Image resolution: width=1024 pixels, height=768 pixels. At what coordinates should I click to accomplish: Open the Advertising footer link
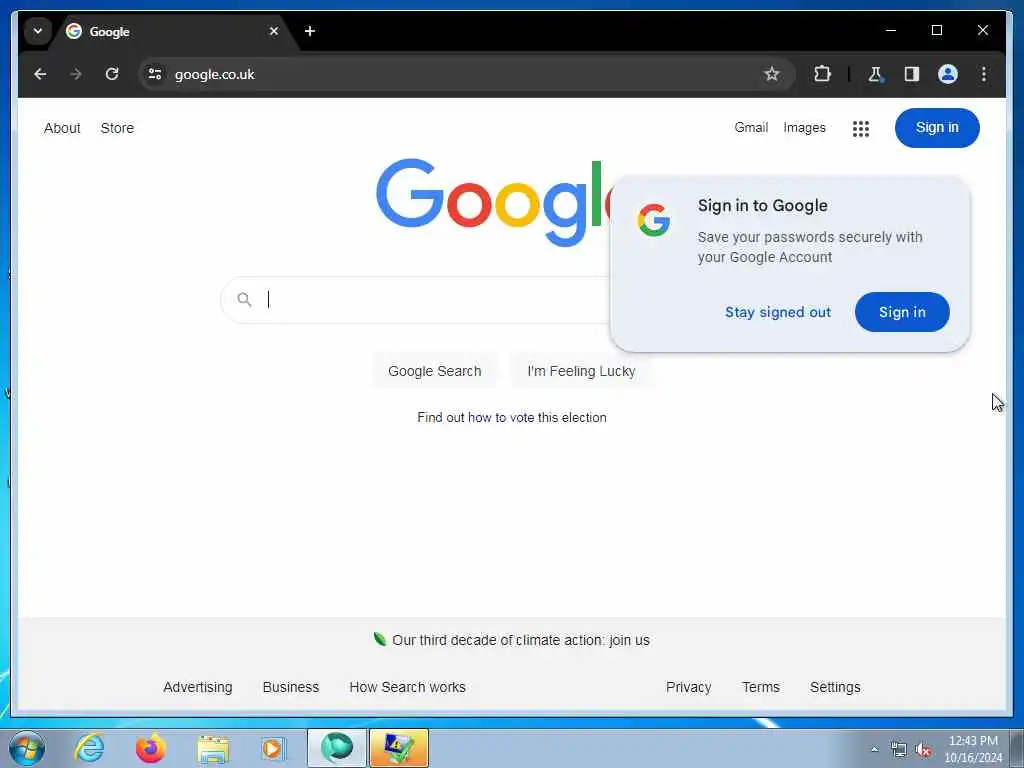[198, 687]
